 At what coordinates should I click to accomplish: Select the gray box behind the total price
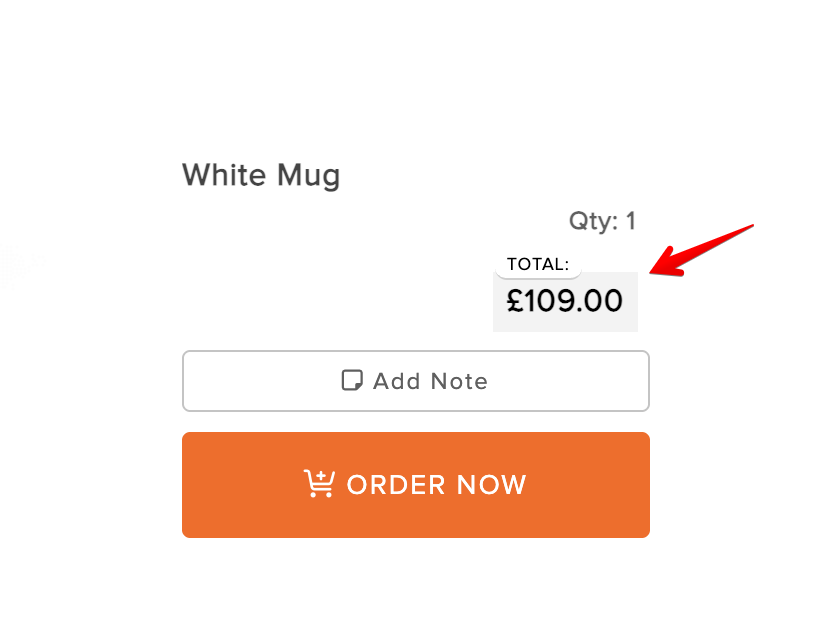(565, 302)
